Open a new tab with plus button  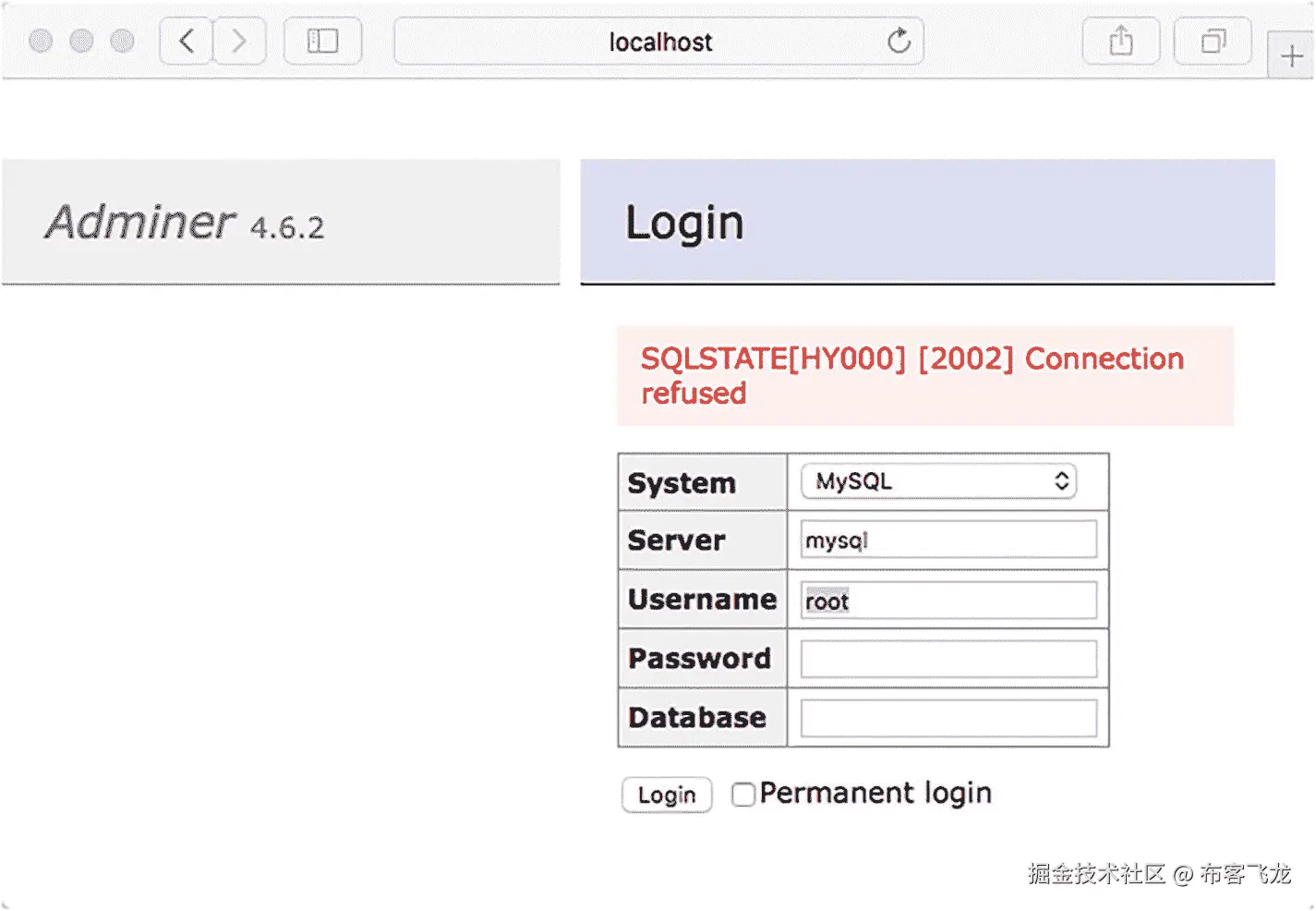pyautogui.click(x=1291, y=56)
